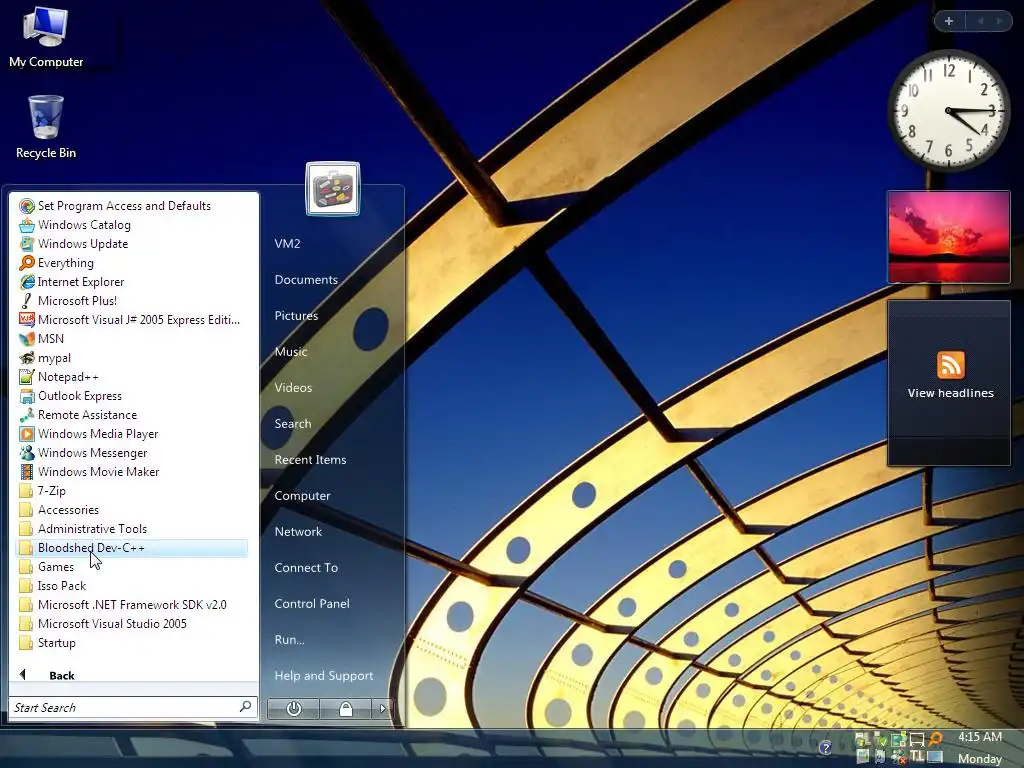Viewport: 1024px width, 768px height.
Task: Open Control Panel from Start menu
Action: [312, 603]
